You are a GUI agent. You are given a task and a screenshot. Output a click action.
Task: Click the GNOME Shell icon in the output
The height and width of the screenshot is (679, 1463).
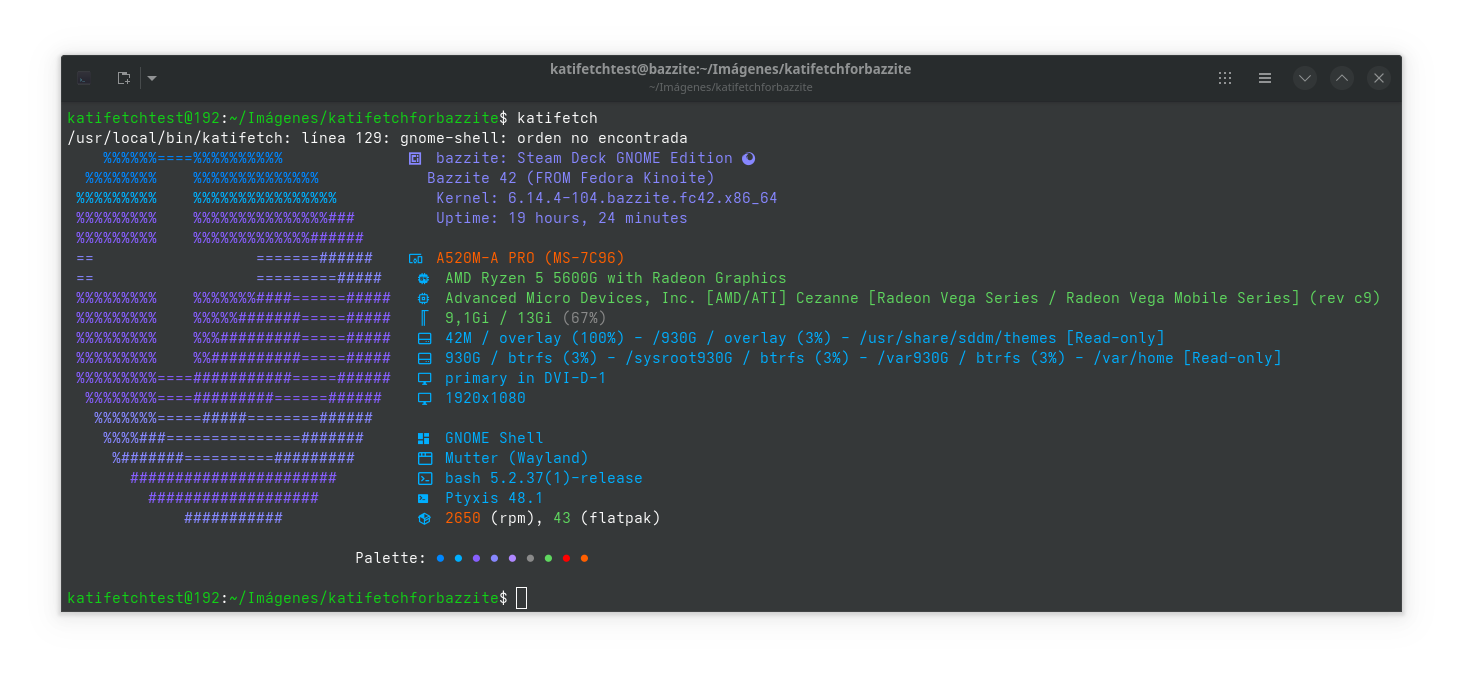[423, 437]
